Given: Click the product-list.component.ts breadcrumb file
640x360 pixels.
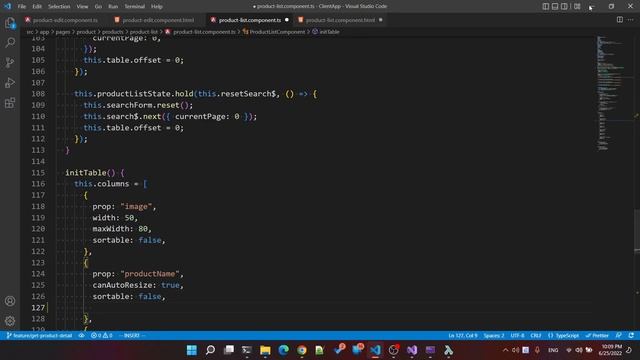Looking at the screenshot, I should coord(200,31).
